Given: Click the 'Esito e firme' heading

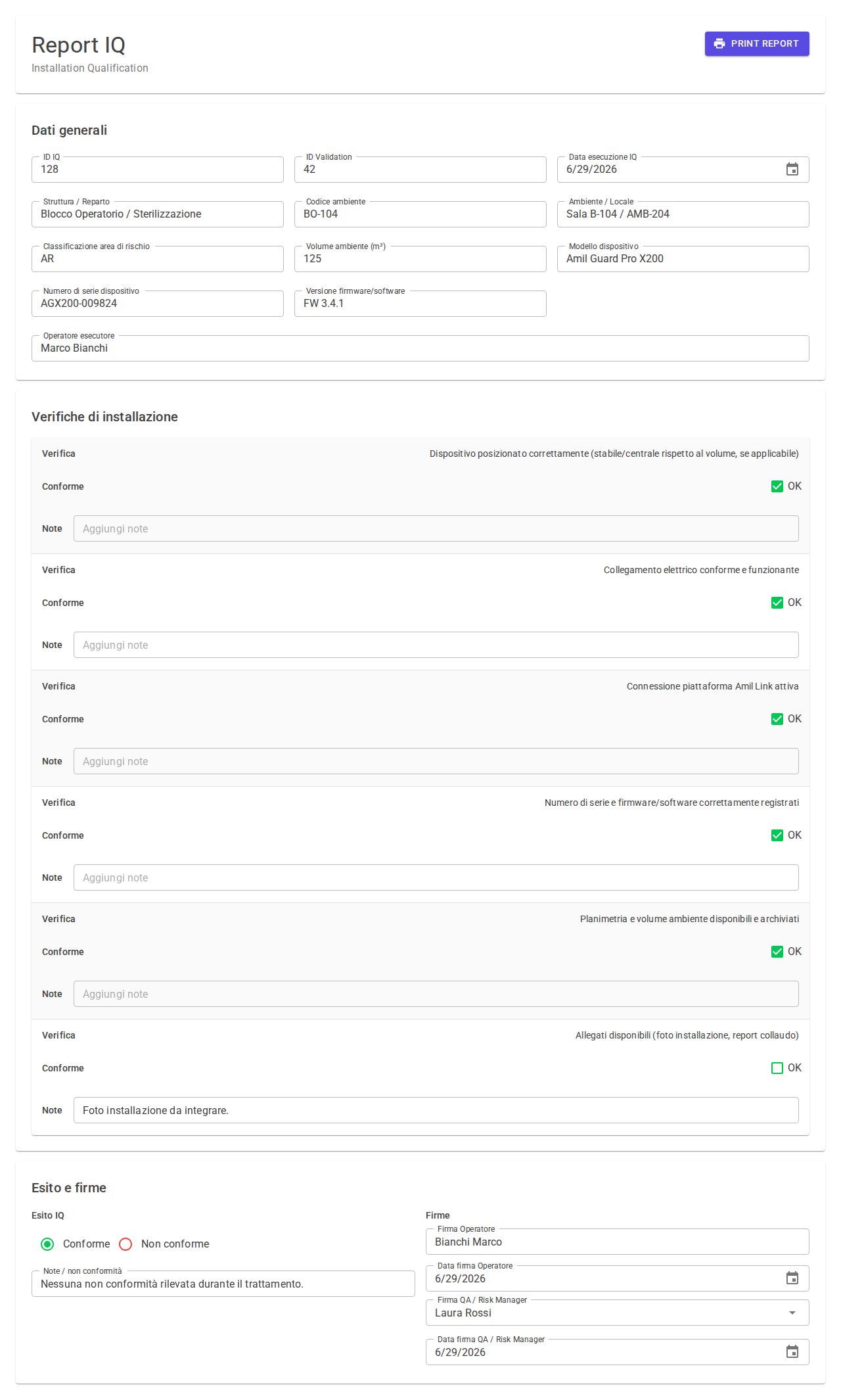Looking at the screenshot, I should 69,1188.
